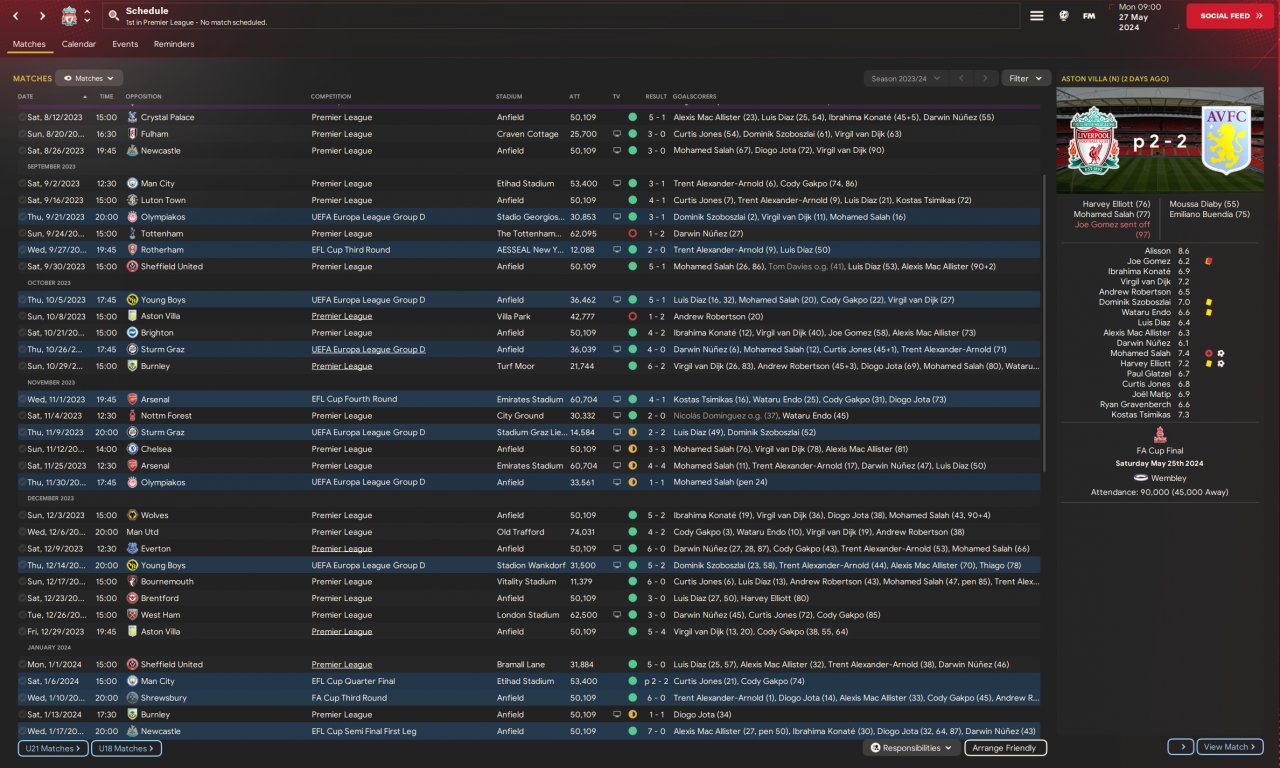This screenshot has height=768, width=1280.
Task: Open the Season 2023/24 dropdown
Action: (905, 78)
